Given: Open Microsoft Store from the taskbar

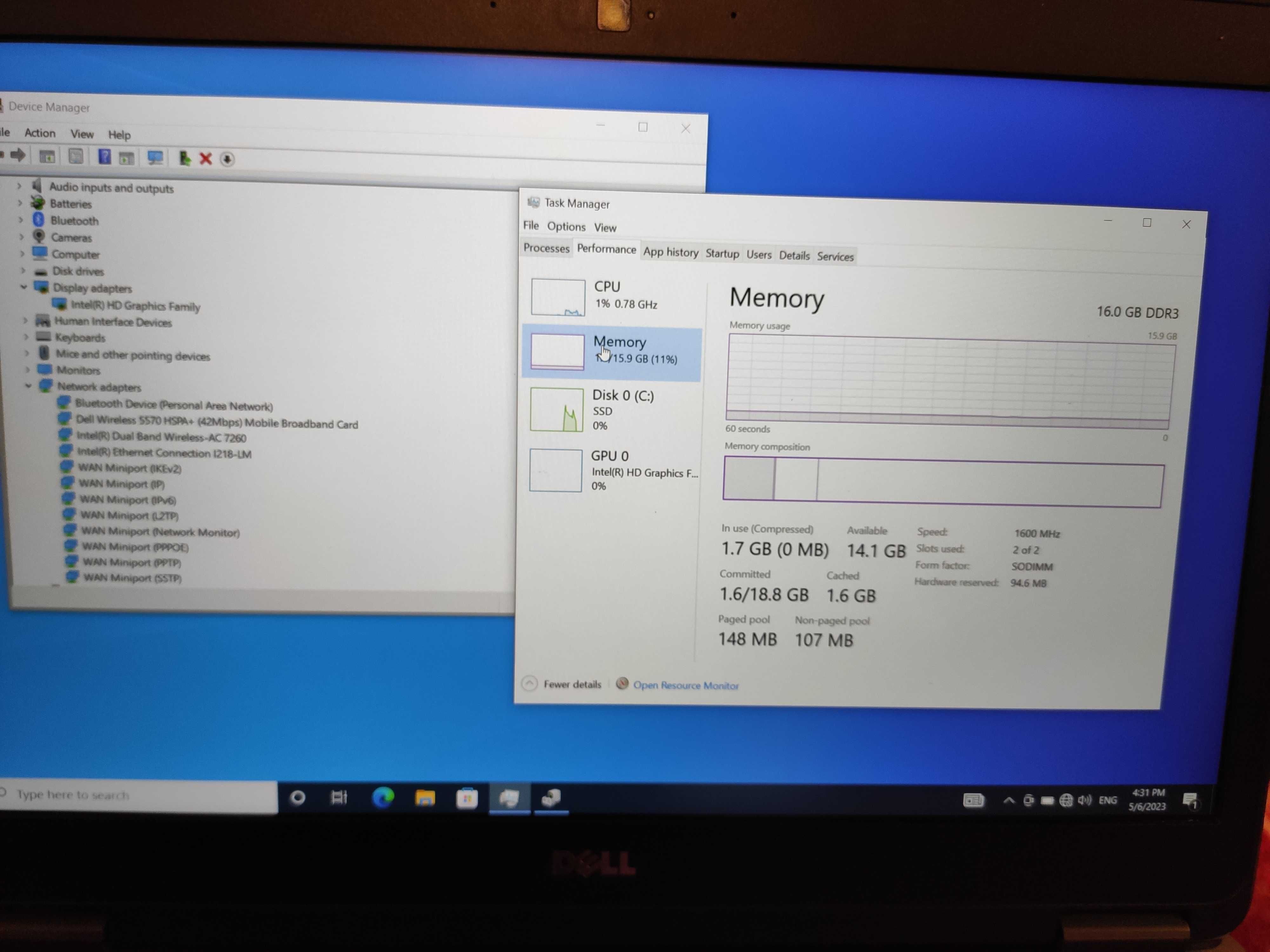Looking at the screenshot, I should tap(467, 799).
